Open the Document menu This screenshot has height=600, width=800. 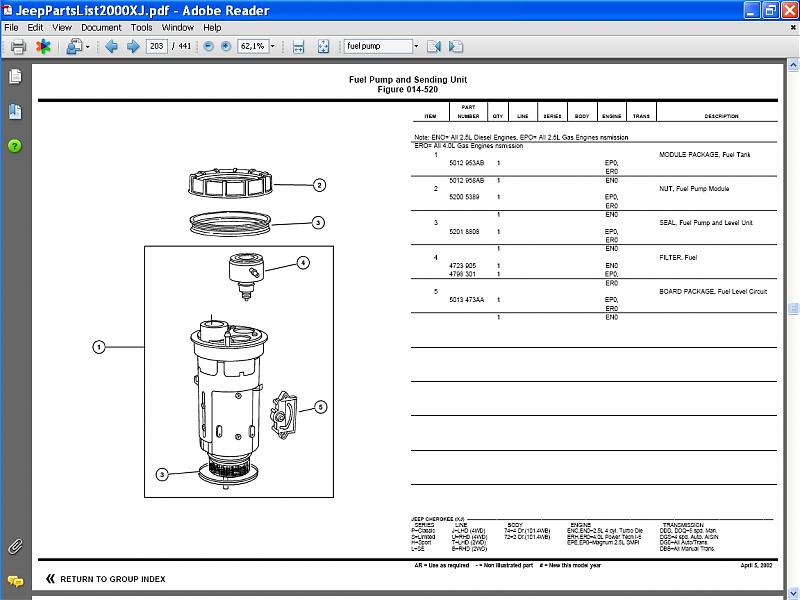pyautogui.click(x=102, y=28)
